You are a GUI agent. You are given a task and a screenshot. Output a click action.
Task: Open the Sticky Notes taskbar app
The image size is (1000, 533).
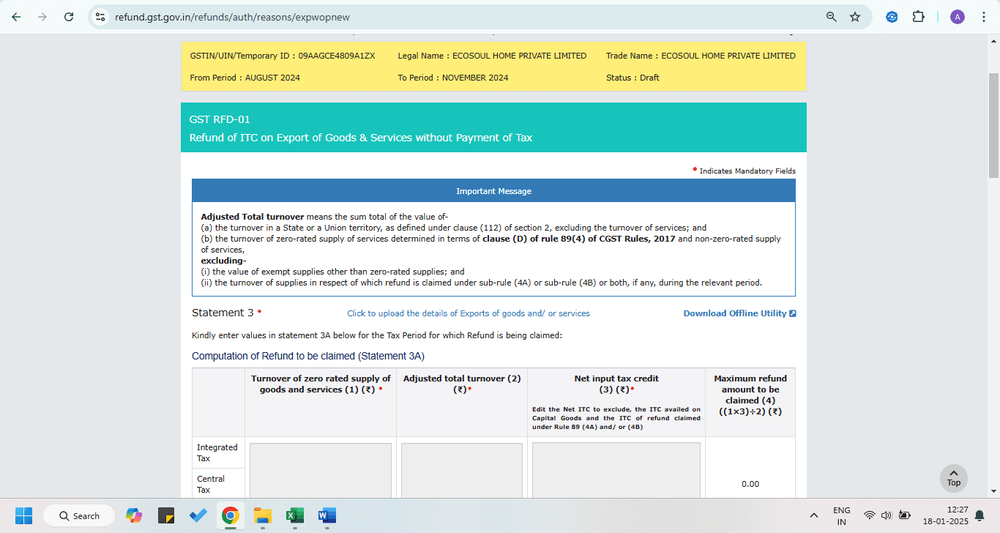point(166,515)
